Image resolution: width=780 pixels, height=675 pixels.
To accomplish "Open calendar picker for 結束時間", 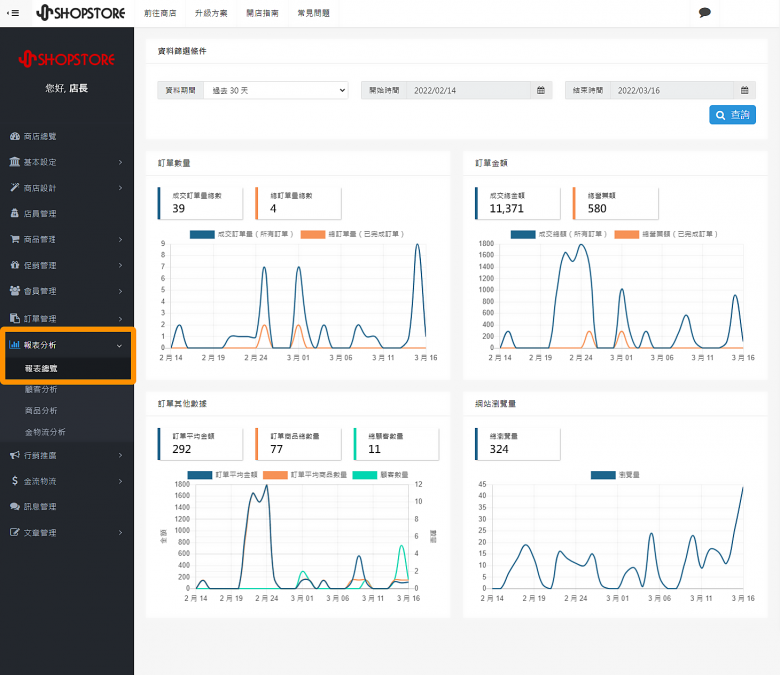I will (x=745, y=90).
